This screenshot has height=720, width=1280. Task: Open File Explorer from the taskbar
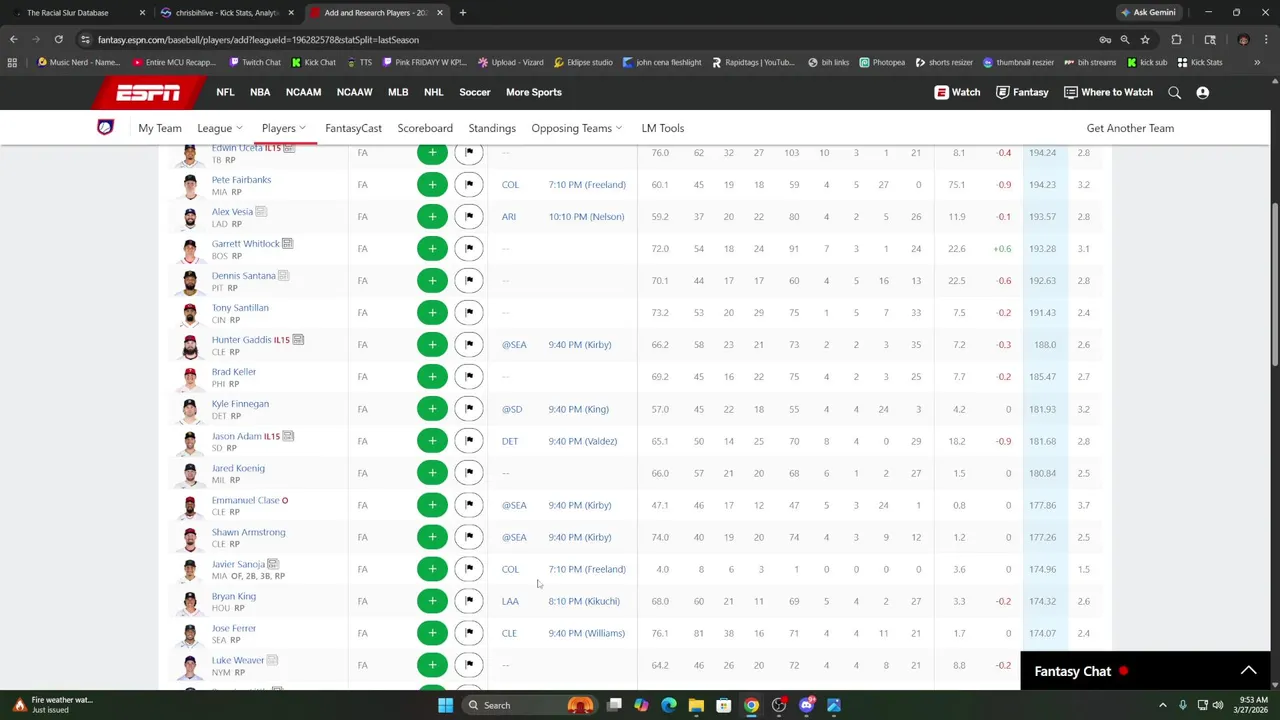pos(696,705)
